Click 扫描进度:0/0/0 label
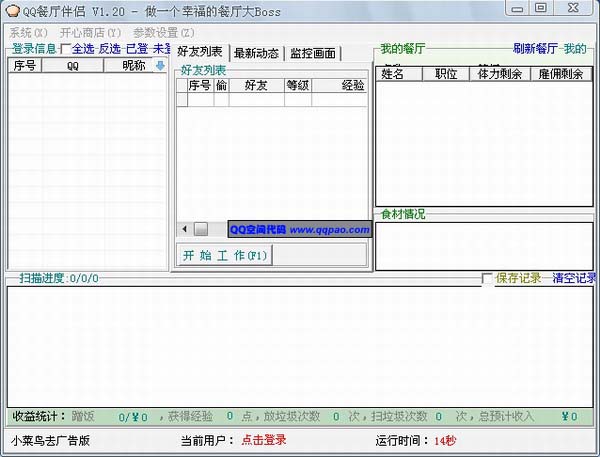Viewport: 600px width, 457px height. pyautogui.click(x=59, y=278)
